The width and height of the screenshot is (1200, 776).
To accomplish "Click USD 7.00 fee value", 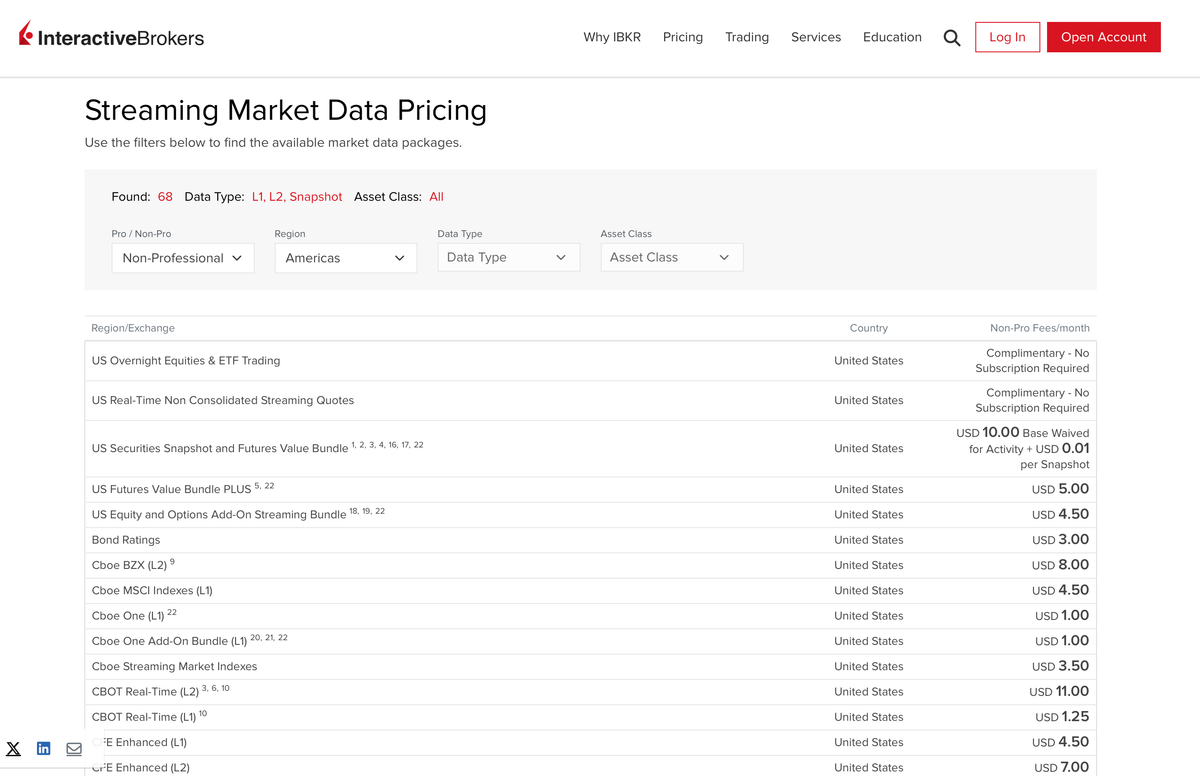I will pyautogui.click(x=1061, y=767).
